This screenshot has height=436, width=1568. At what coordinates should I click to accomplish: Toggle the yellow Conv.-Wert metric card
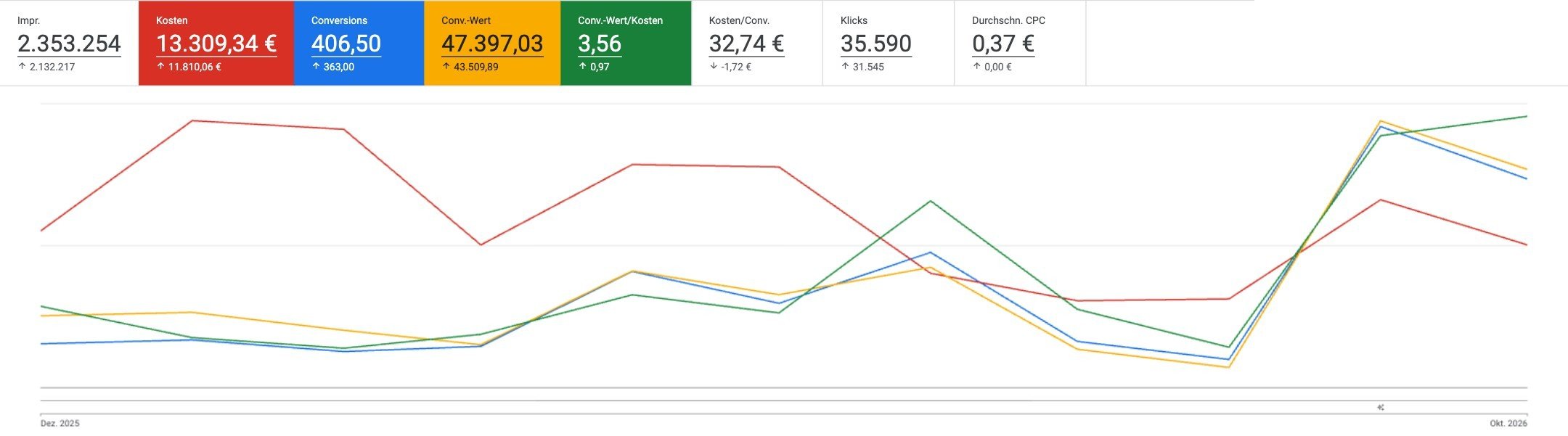click(x=492, y=44)
